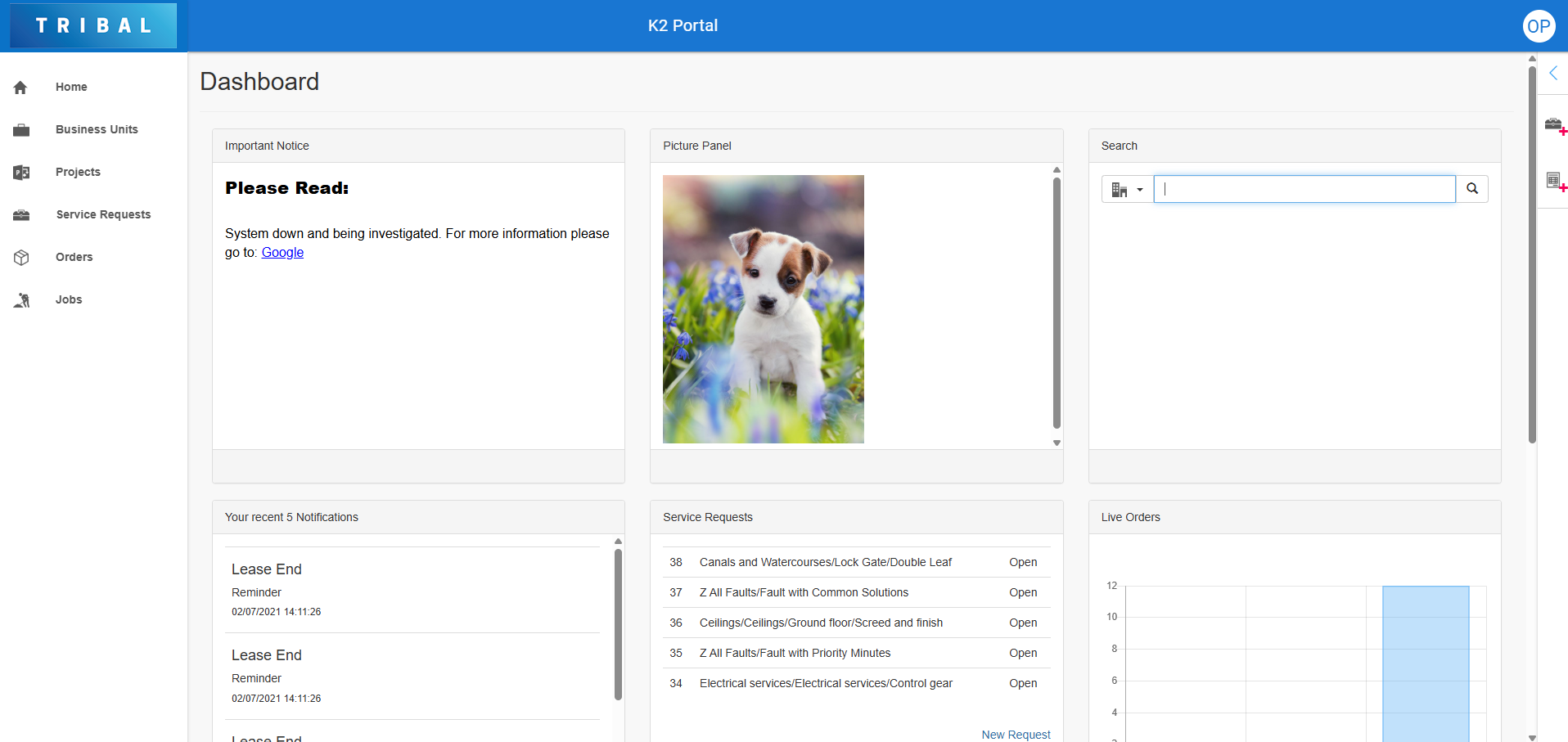The width and height of the screenshot is (1568, 742).
Task: Click the Picture Panel vertical scrollbar
Action: point(1057,303)
